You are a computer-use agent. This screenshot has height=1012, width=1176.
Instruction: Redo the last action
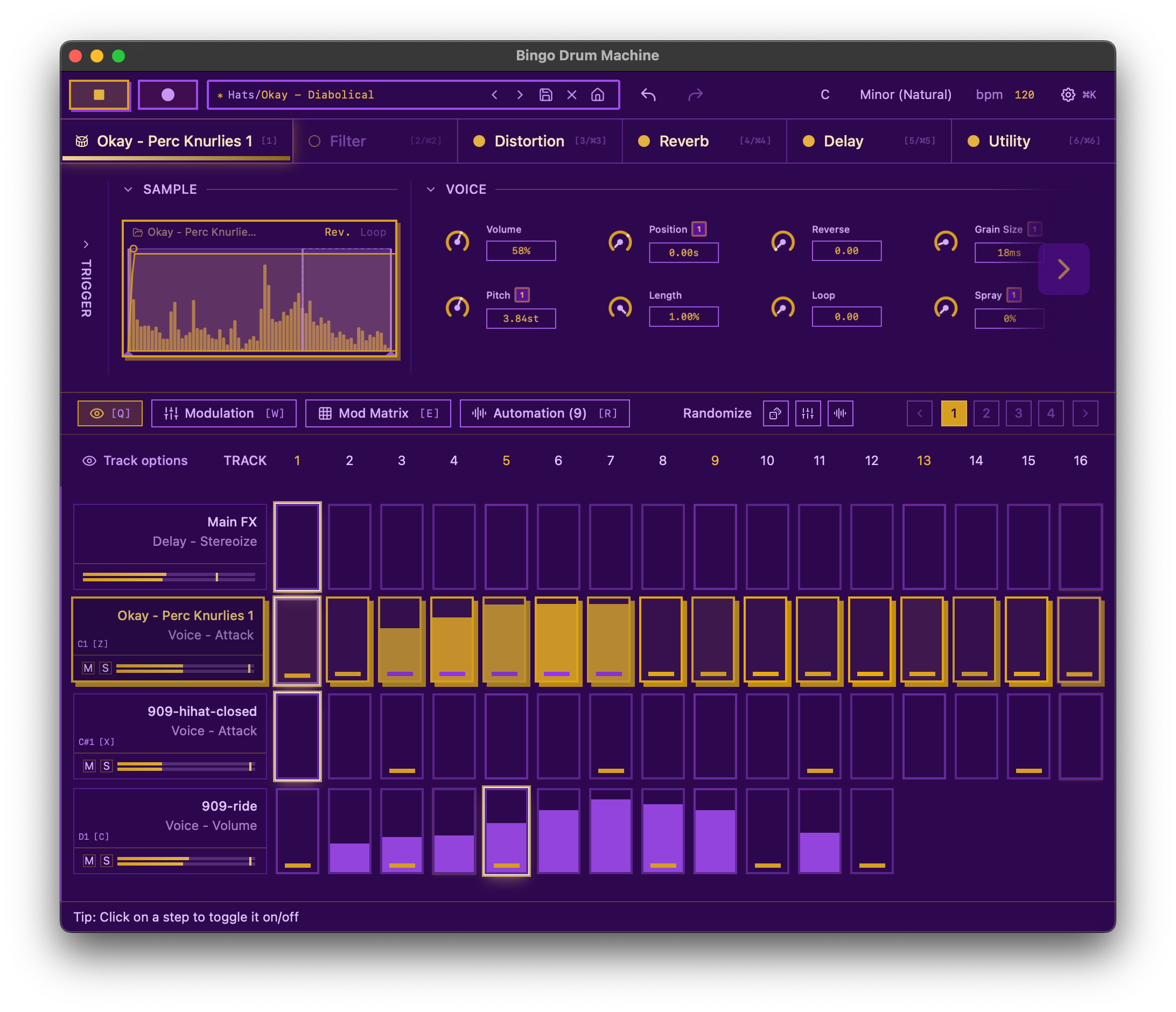tap(695, 95)
